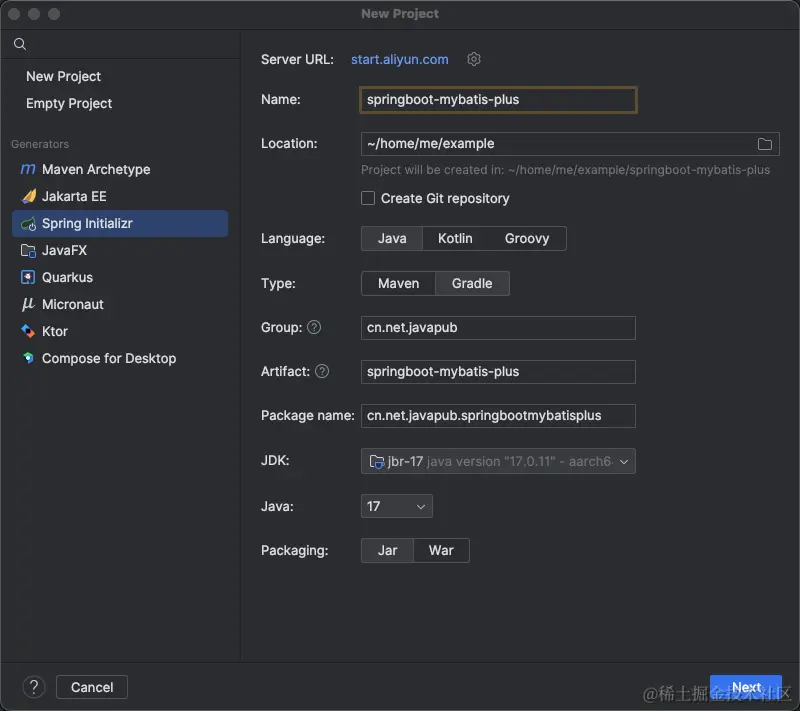
Task: Open the start.aliyun.com server link
Action: [x=399, y=60]
